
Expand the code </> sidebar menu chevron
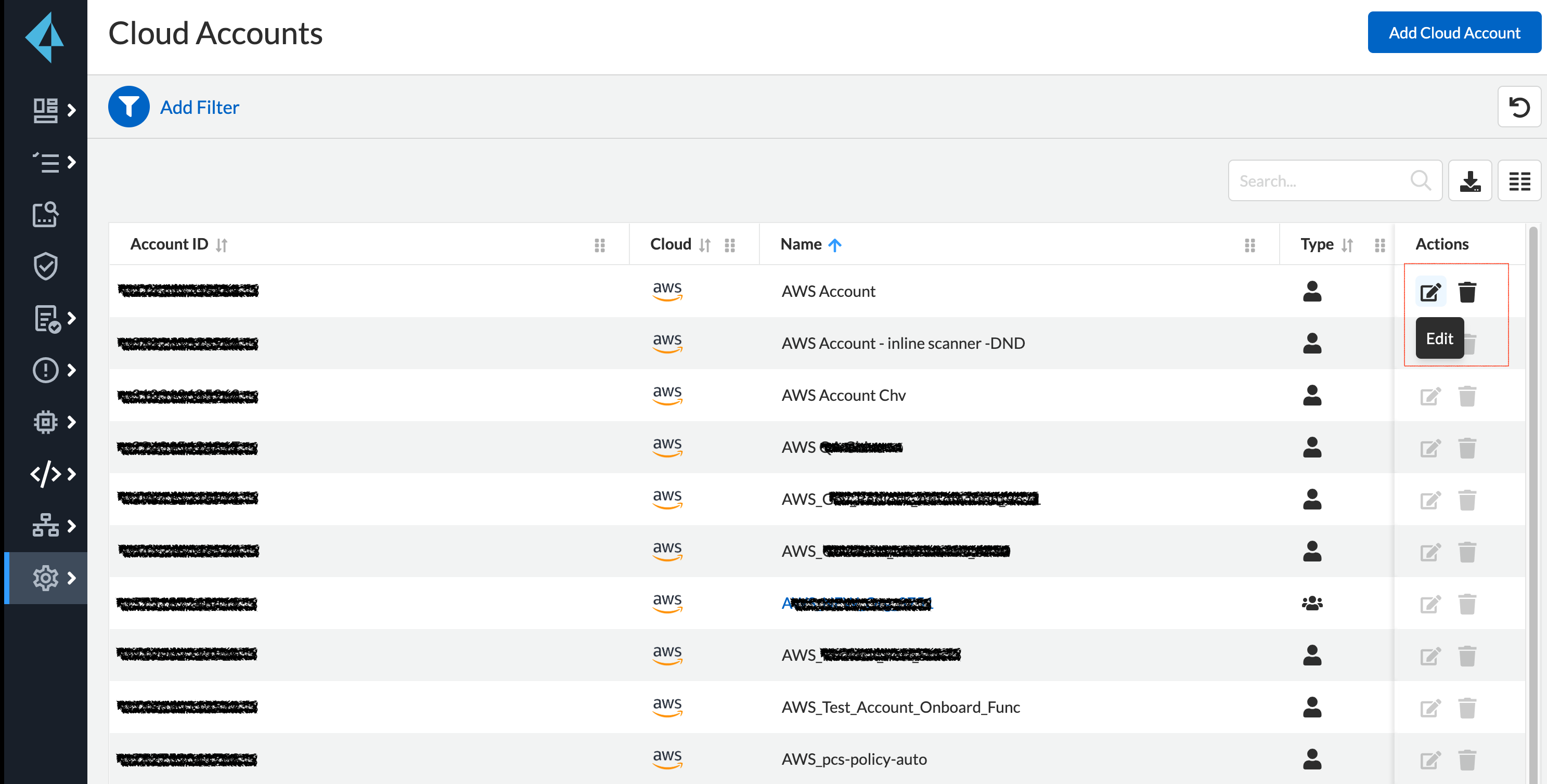(72, 474)
